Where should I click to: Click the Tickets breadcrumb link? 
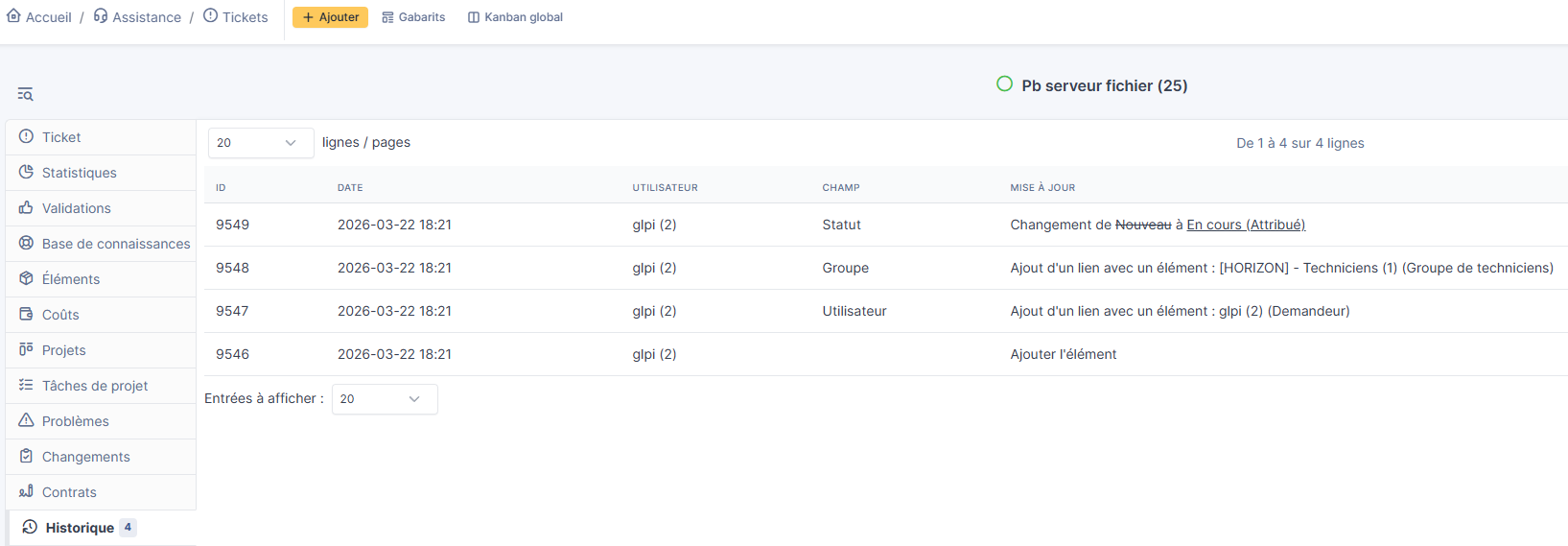tap(245, 17)
